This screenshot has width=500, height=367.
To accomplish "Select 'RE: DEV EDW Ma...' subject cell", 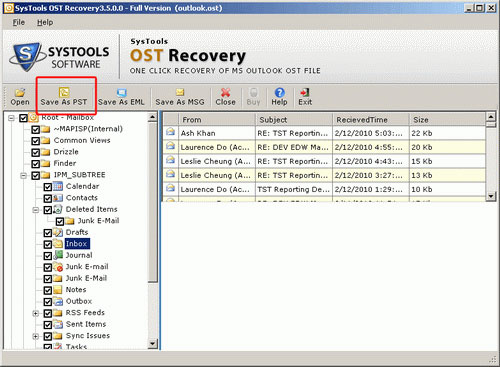I will pyautogui.click(x=294, y=147).
